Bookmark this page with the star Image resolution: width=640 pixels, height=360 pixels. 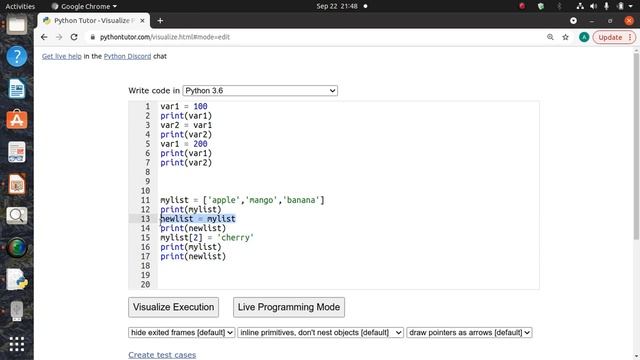click(565, 37)
